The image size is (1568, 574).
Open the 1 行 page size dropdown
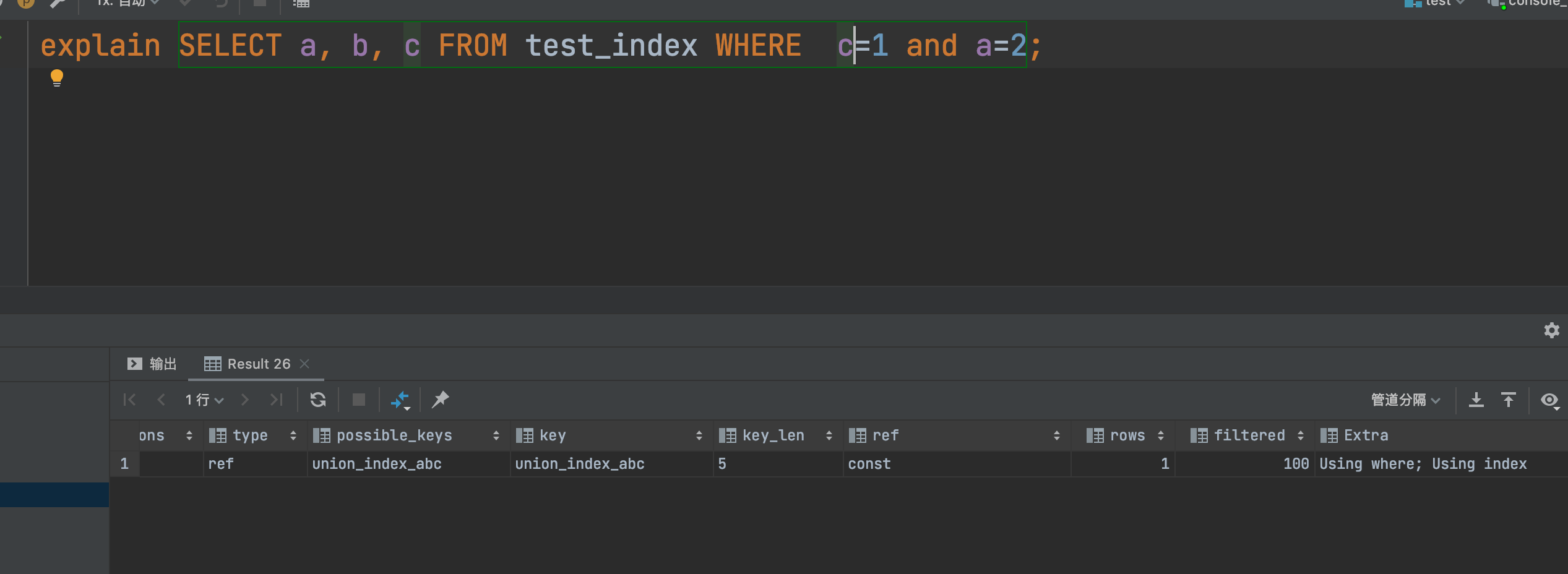tap(204, 400)
